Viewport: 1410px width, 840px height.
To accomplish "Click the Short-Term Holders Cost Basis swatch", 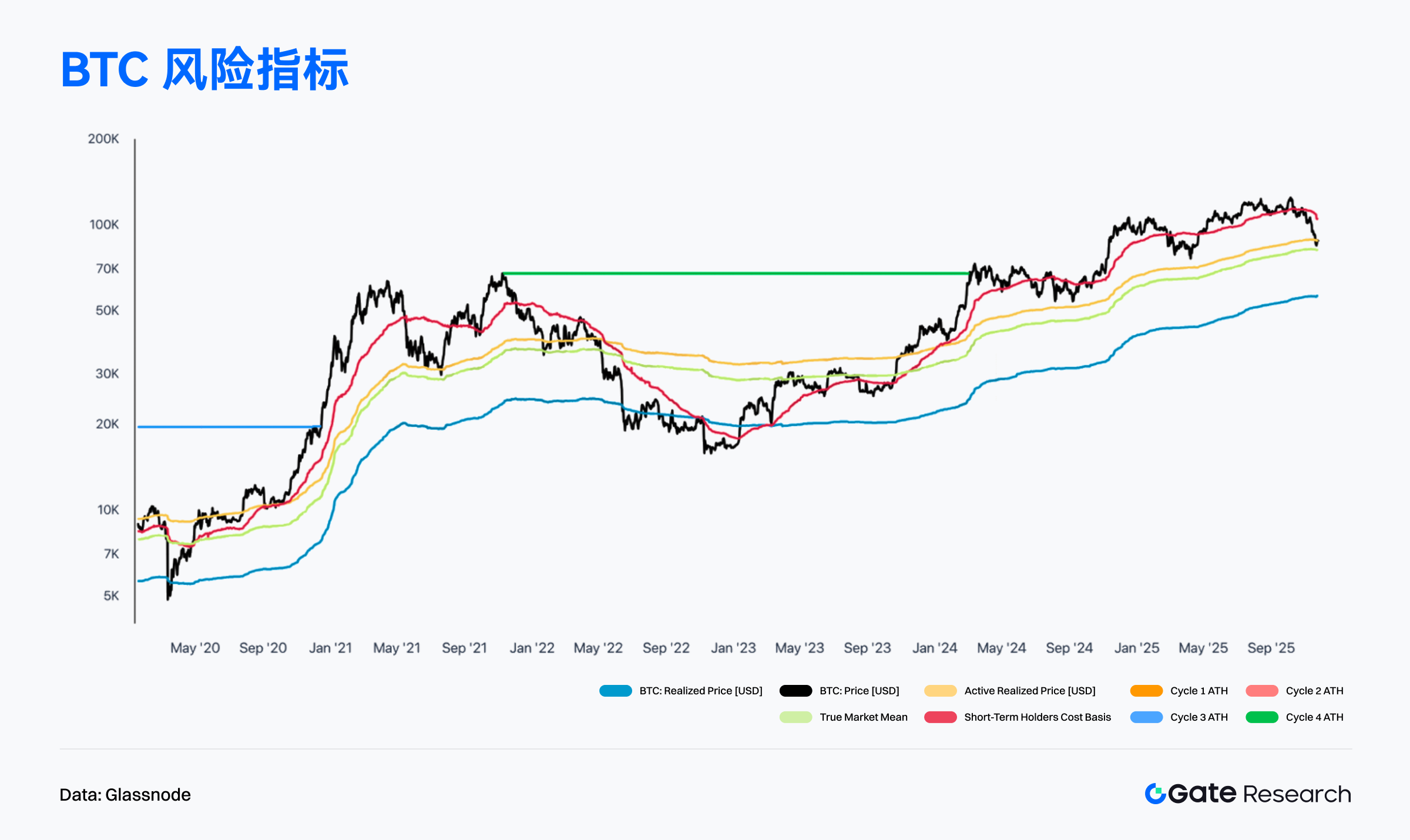I will pos(940,717).
